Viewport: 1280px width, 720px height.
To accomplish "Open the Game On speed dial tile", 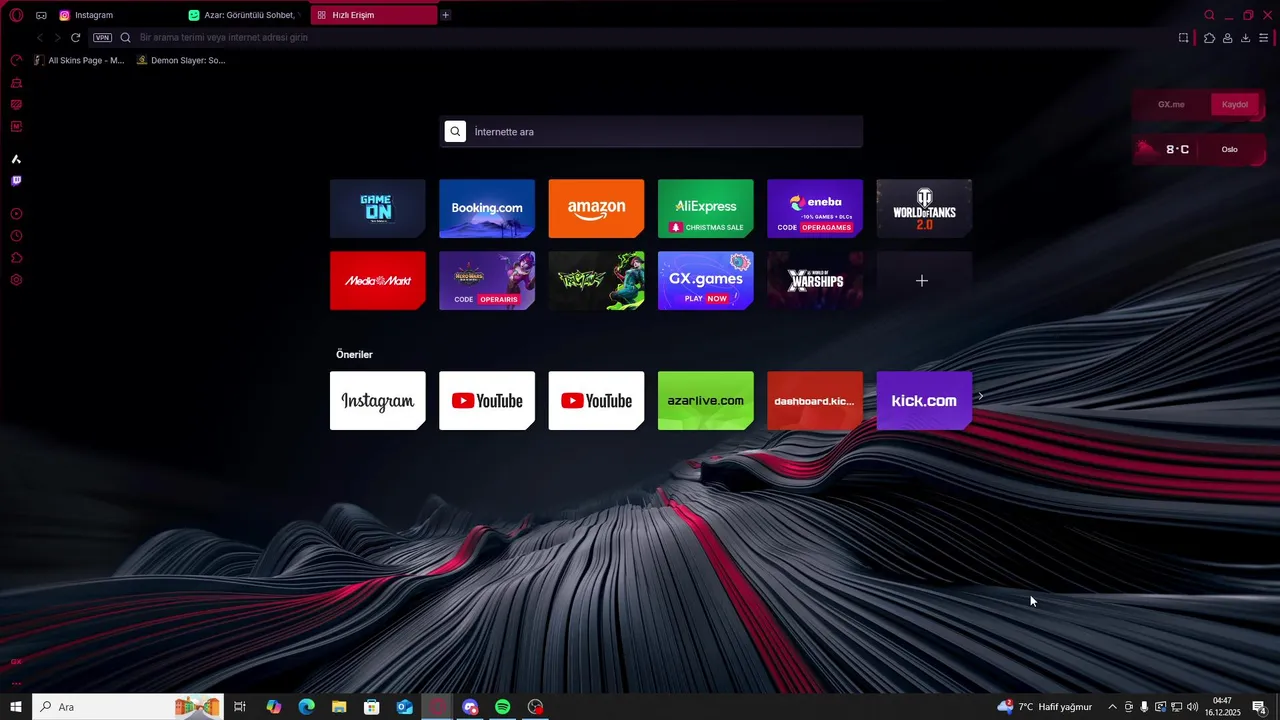I will (378, 208).
